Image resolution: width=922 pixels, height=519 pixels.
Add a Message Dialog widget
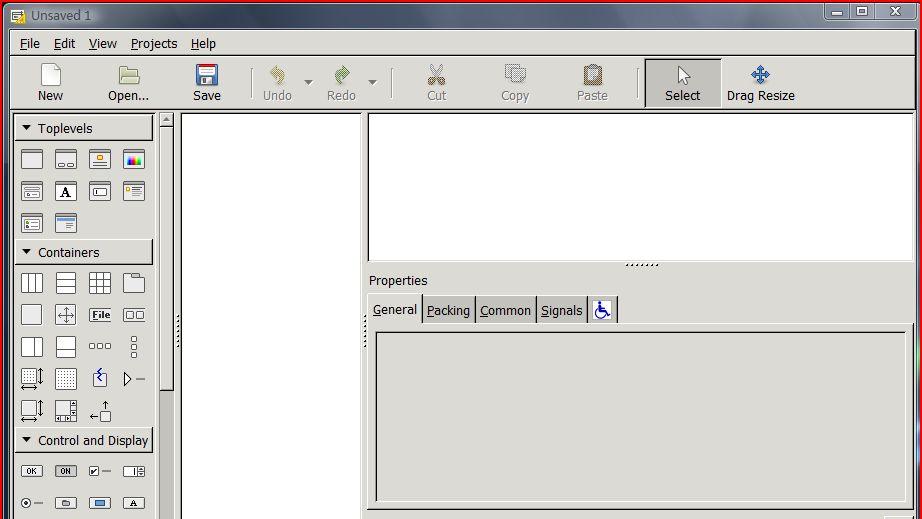click(x=134, y=191)
